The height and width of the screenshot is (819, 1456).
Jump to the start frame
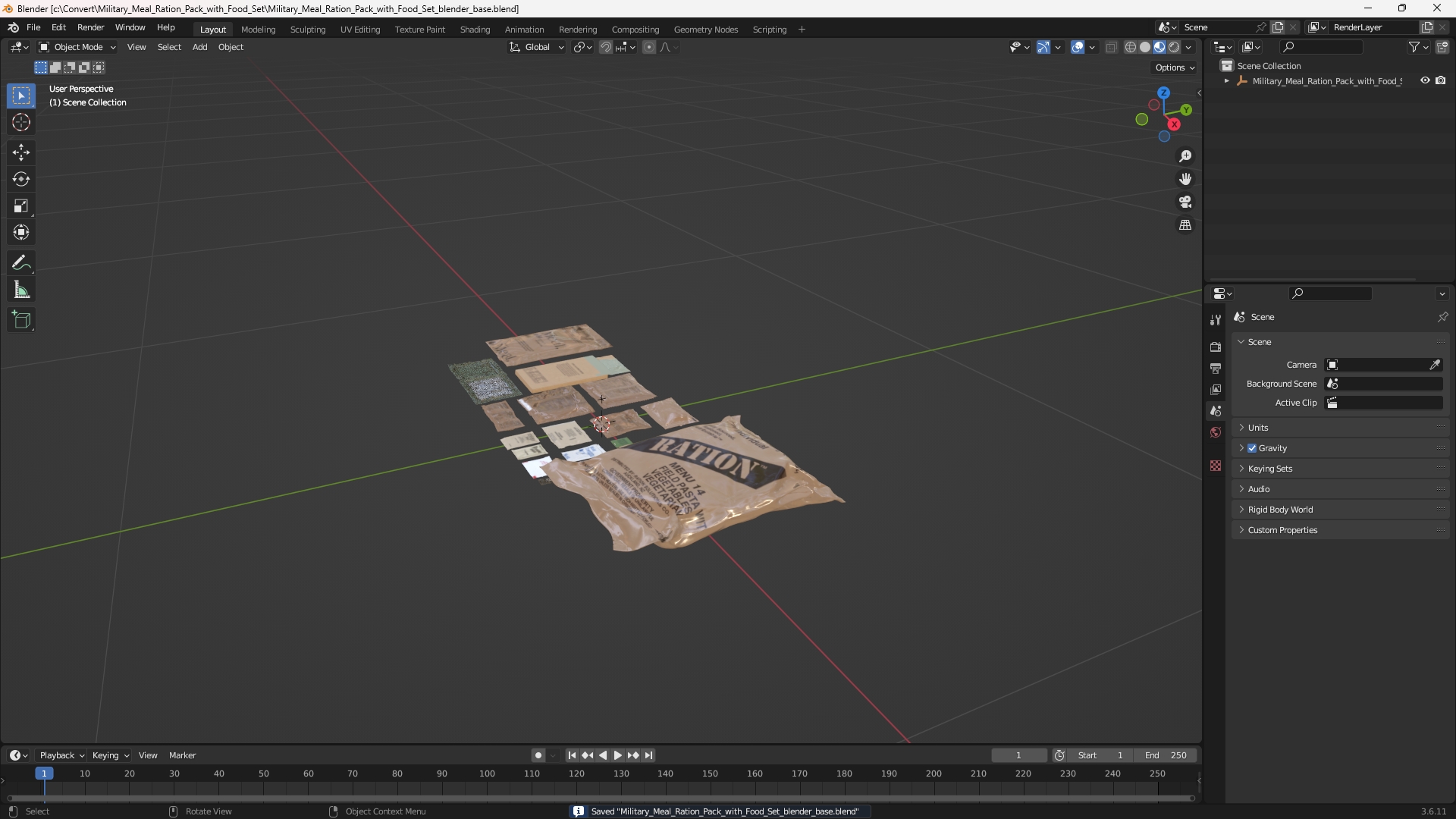click(572, 755)
